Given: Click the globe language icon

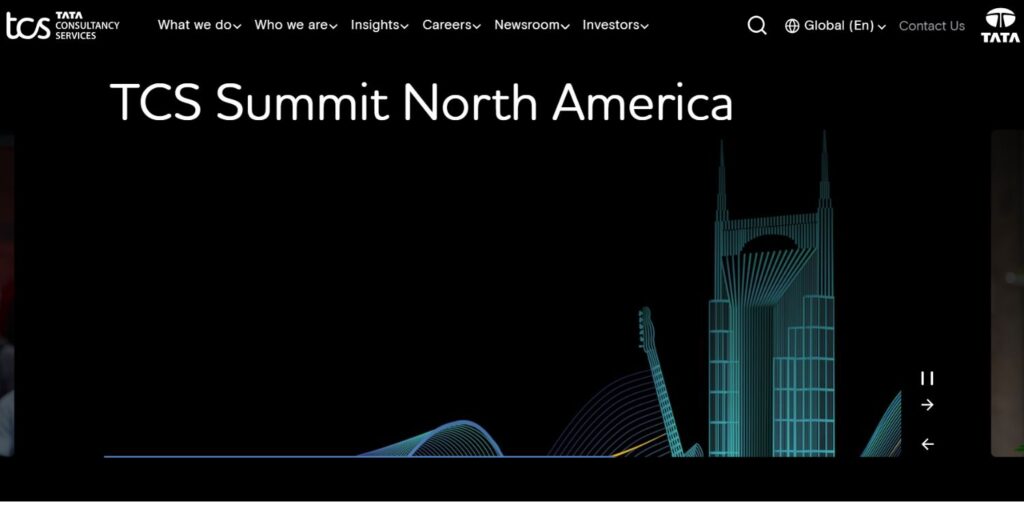Looking at the screenshot, I should [792, 26].
